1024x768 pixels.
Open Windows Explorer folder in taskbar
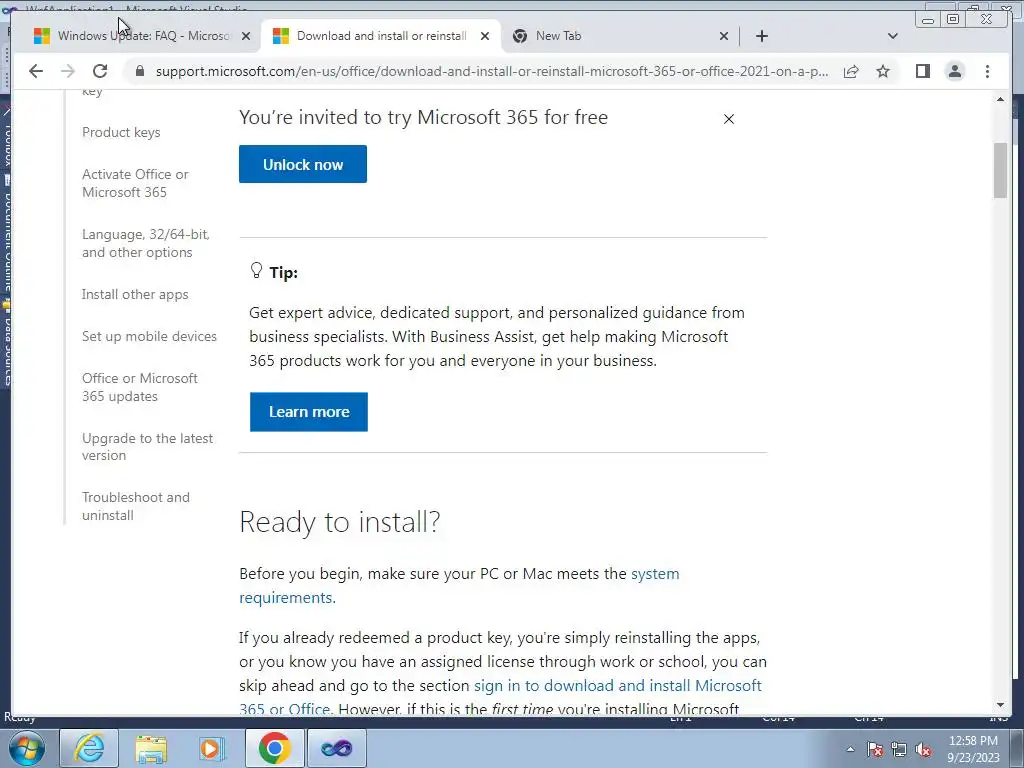pos(151,748)
